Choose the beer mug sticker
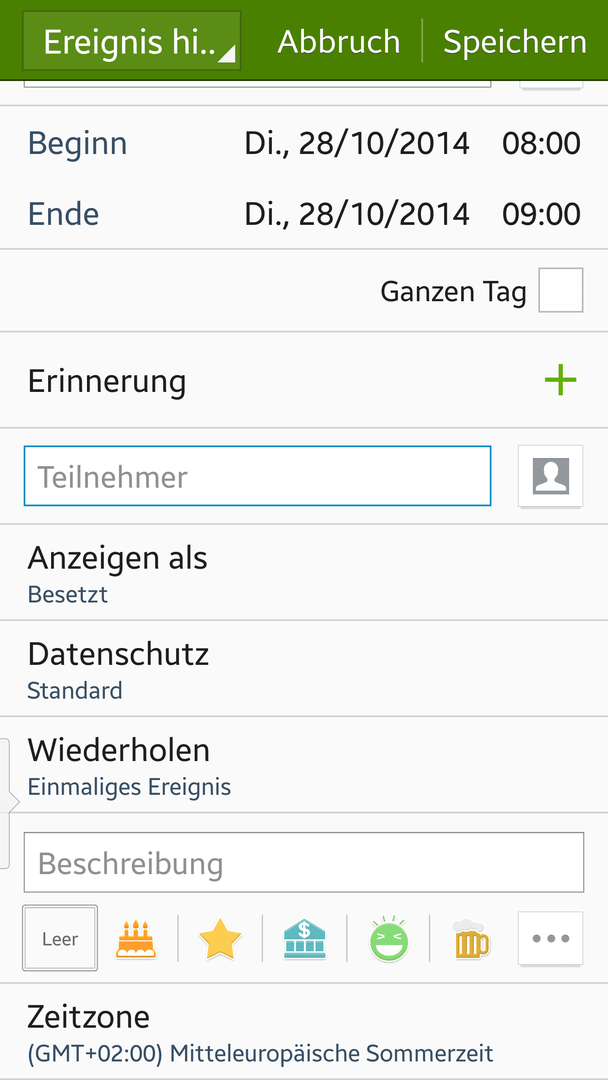Viewport: 608px width, 1080px height. pyautogui.click(x=472, y=939)
